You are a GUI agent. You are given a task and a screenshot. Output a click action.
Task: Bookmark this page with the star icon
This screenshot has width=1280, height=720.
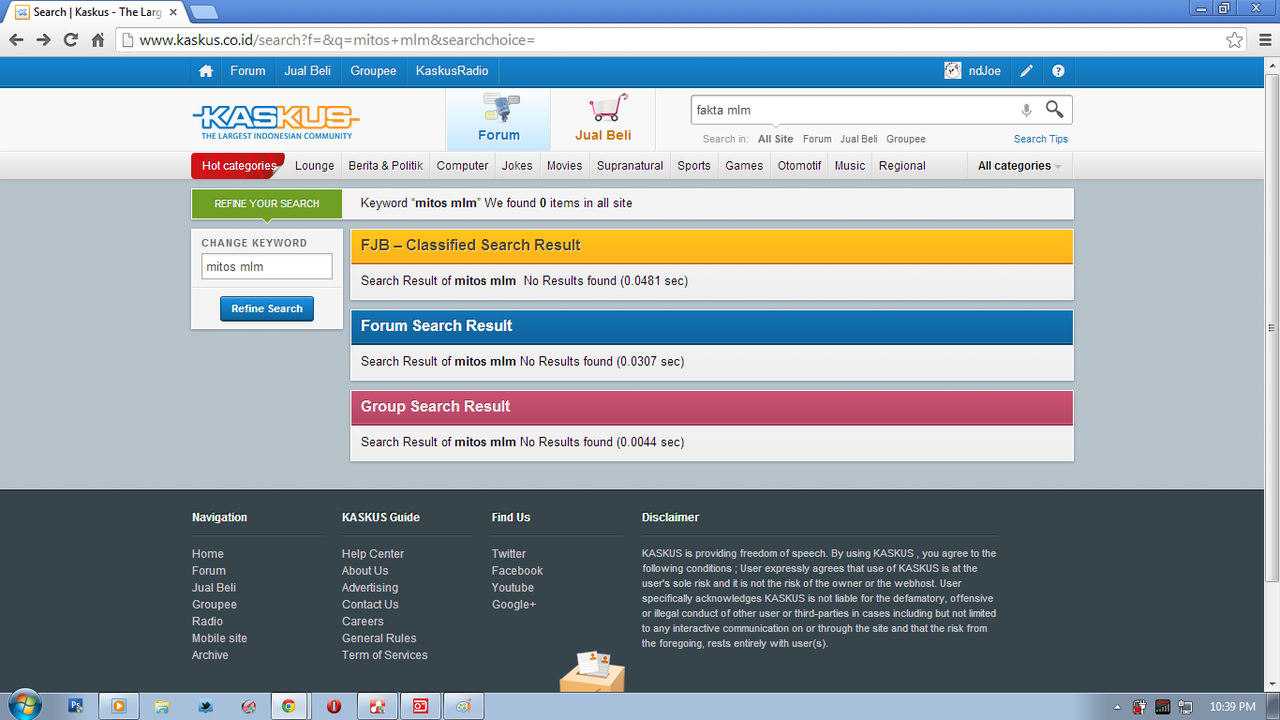pyautogui.click(x=1235, y=40)
